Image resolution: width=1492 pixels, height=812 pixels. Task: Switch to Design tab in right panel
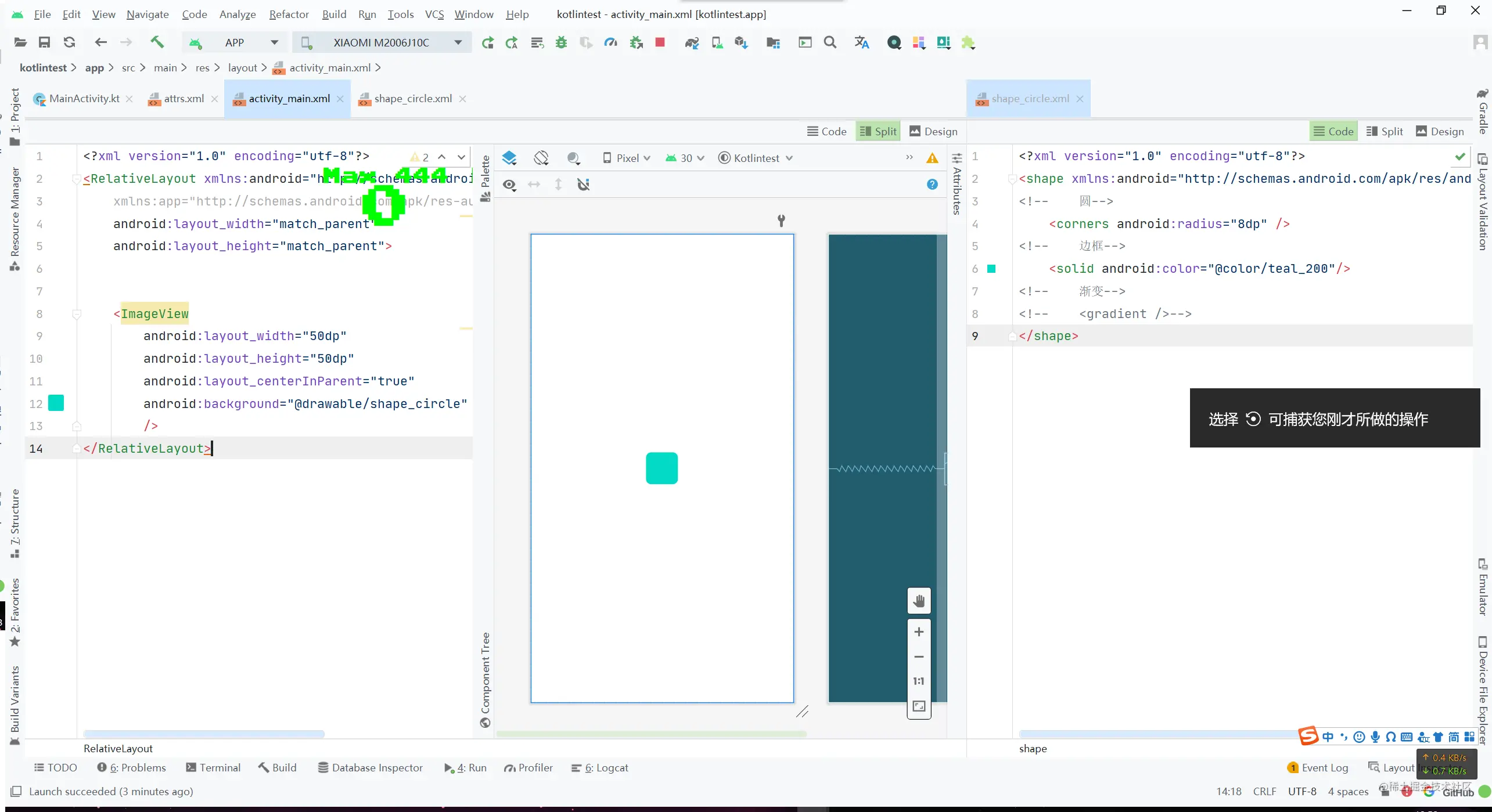[x=1447, y=131]
